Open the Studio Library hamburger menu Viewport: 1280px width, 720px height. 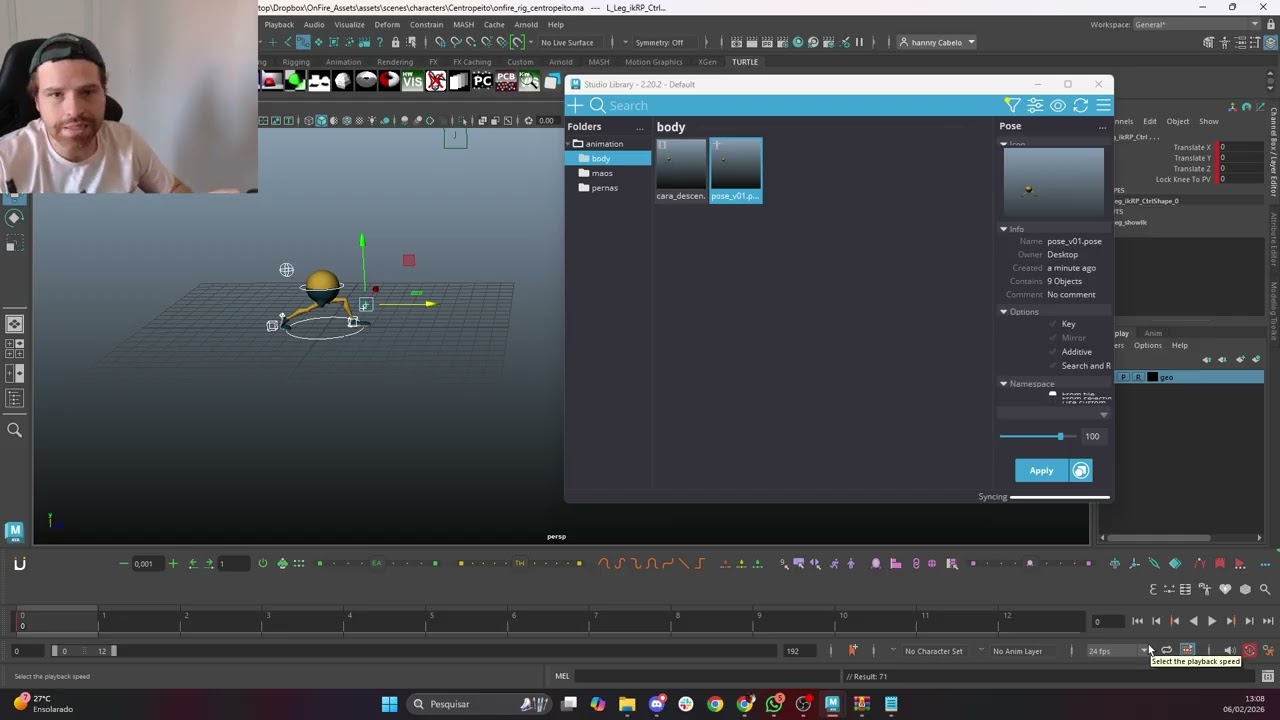[1103, 105]
